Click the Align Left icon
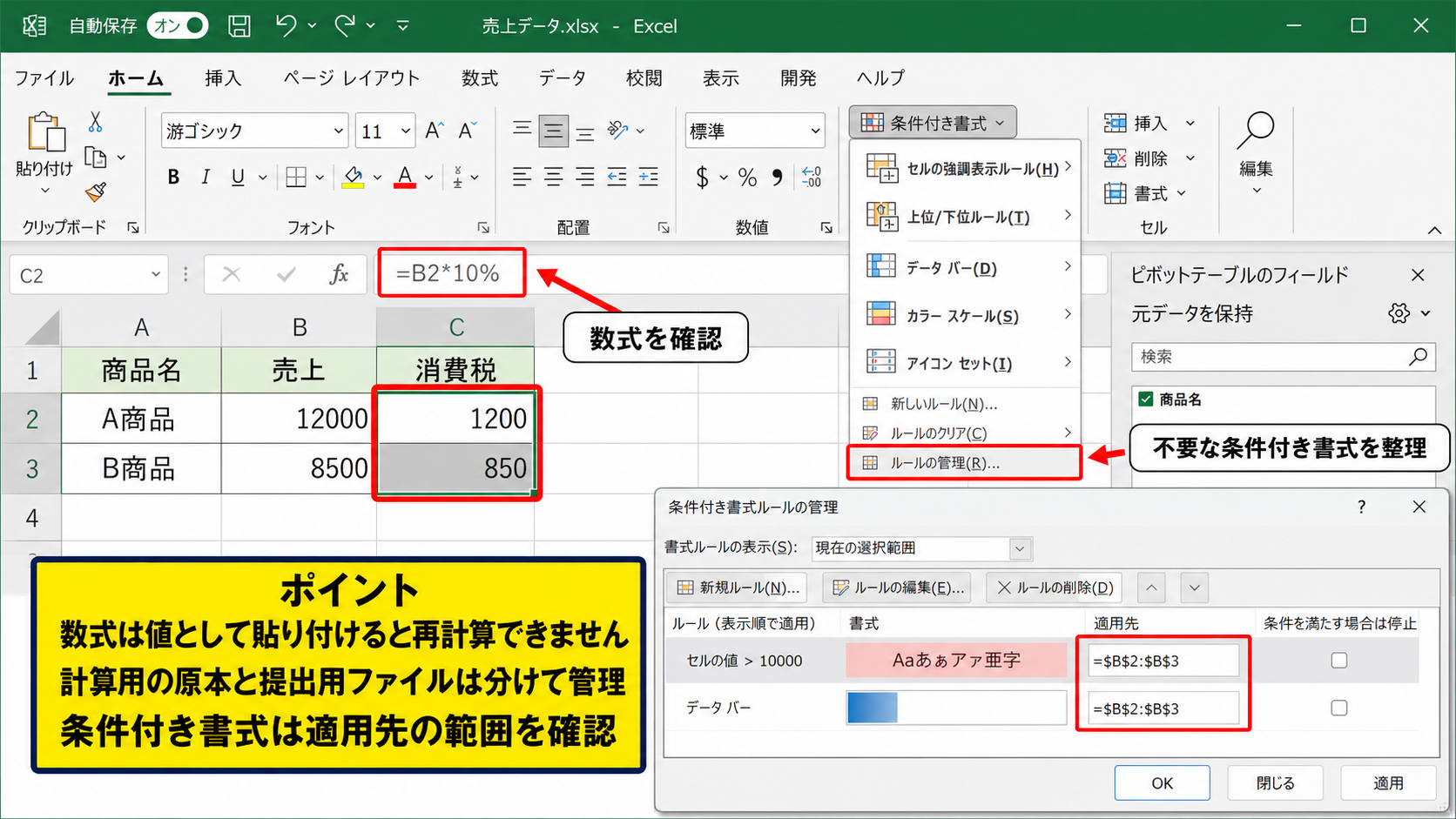This screenshot has width=1456, height=819. [522, 178]
